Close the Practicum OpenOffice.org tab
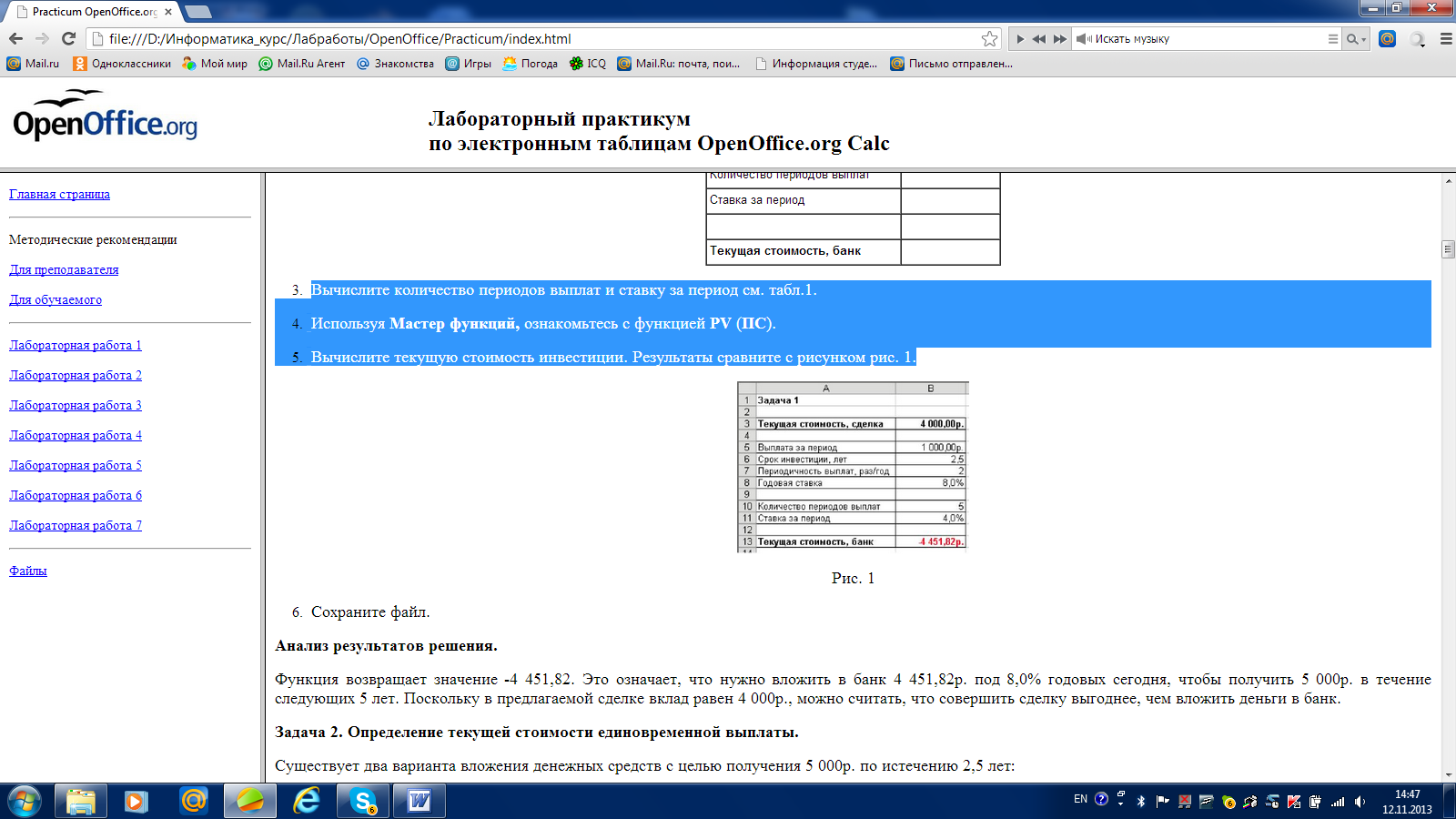 (x=168, y=12)
